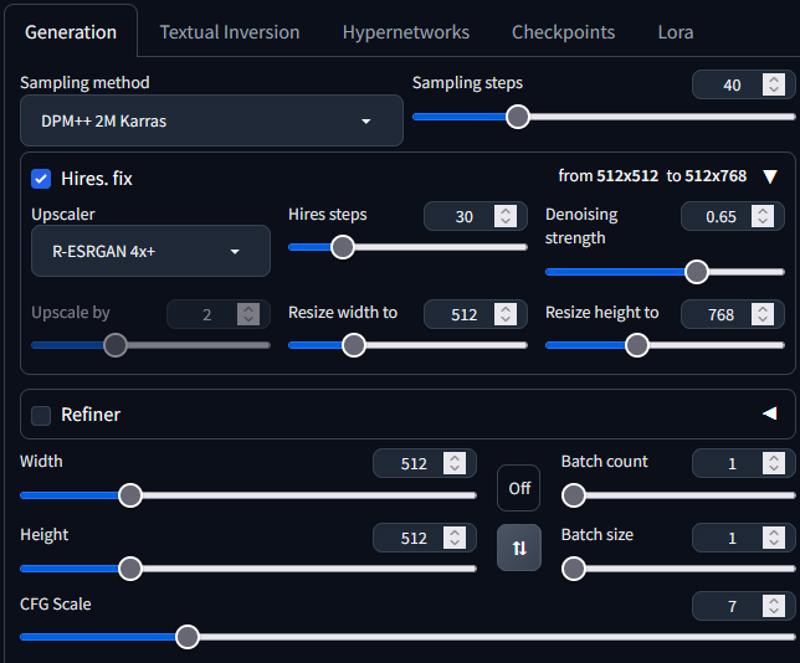This screenshot has width=800, height=663.
Task: Swap width and height with arrows button
Action: (519, 548)
